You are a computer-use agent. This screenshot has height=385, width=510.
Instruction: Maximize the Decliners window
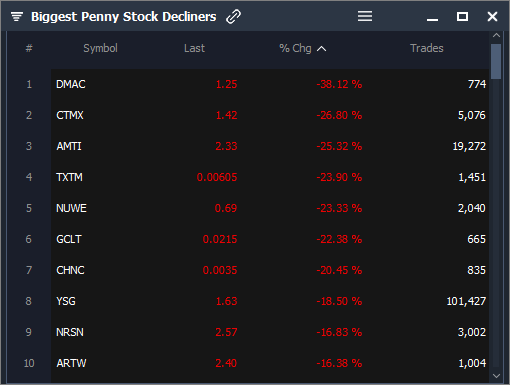point(462,16)
